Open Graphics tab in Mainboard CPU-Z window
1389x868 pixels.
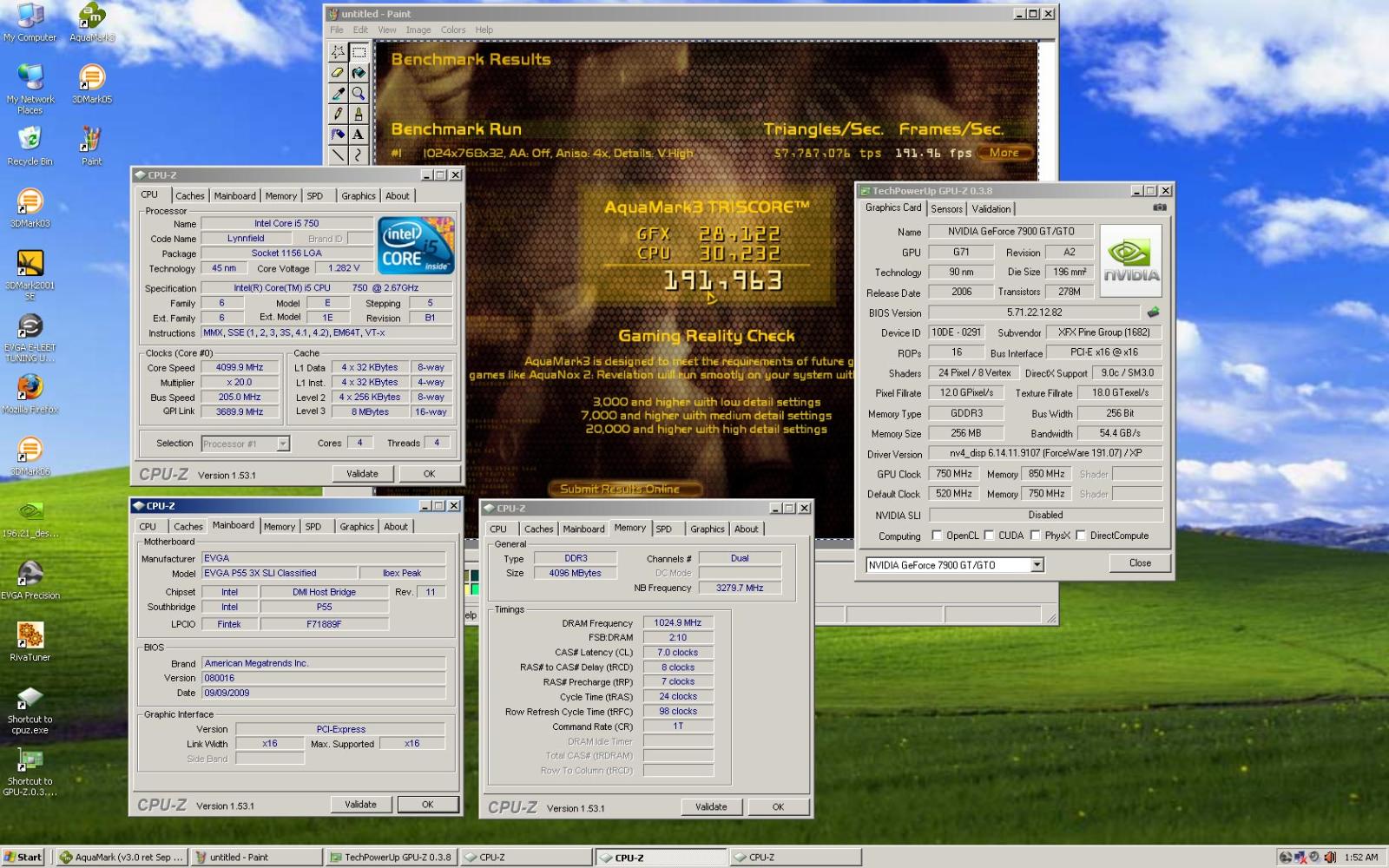[x=357, y=527]
